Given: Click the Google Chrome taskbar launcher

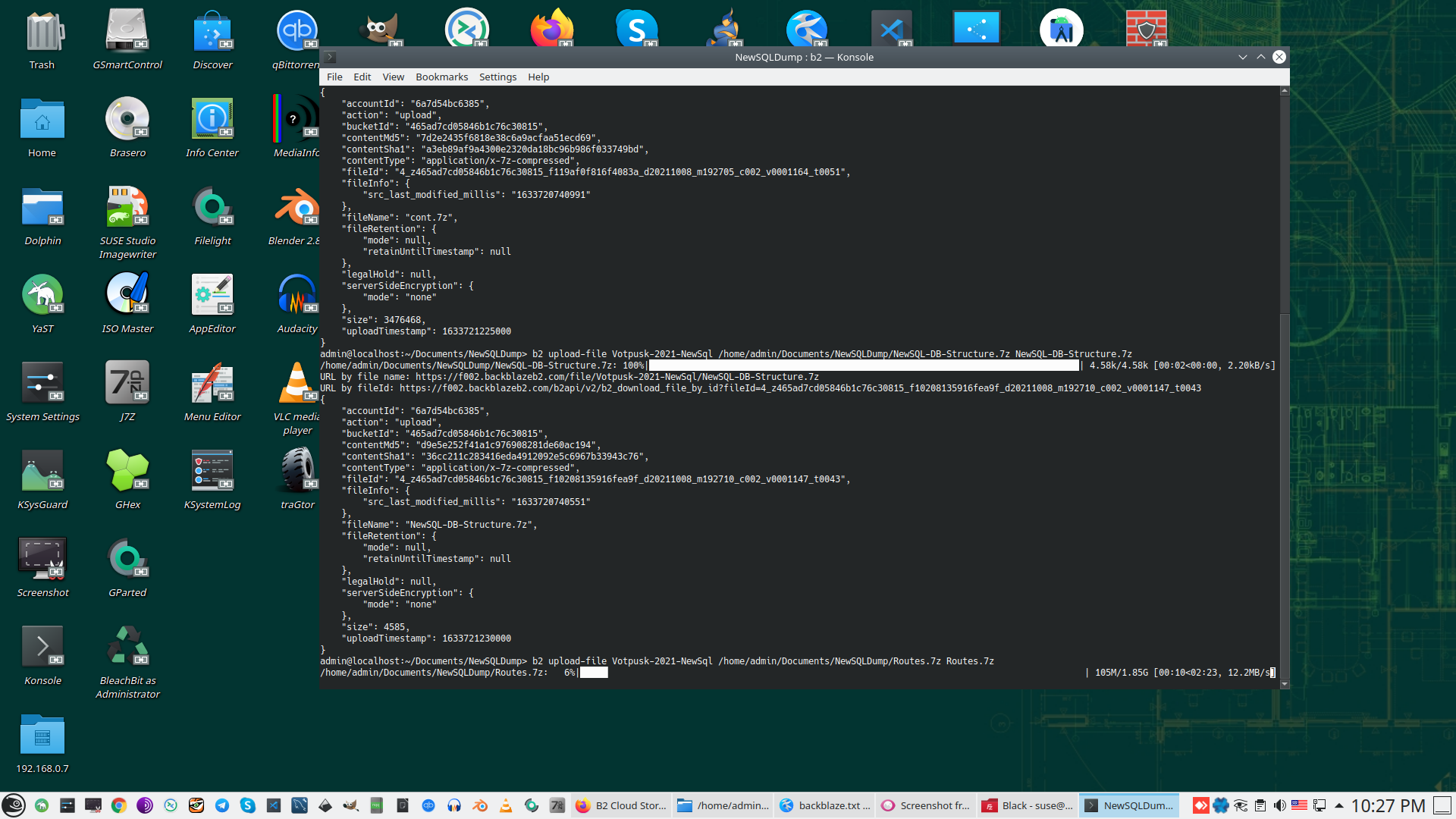Looking at the screenshot, I should click(x=119, y=805).
